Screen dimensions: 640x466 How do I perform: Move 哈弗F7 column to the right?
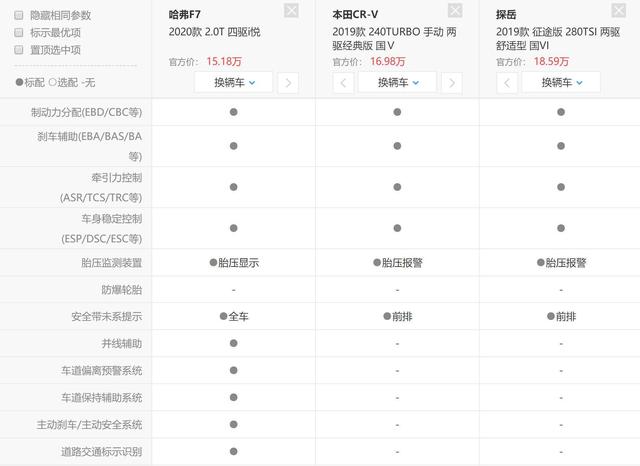tap(288, 83)
